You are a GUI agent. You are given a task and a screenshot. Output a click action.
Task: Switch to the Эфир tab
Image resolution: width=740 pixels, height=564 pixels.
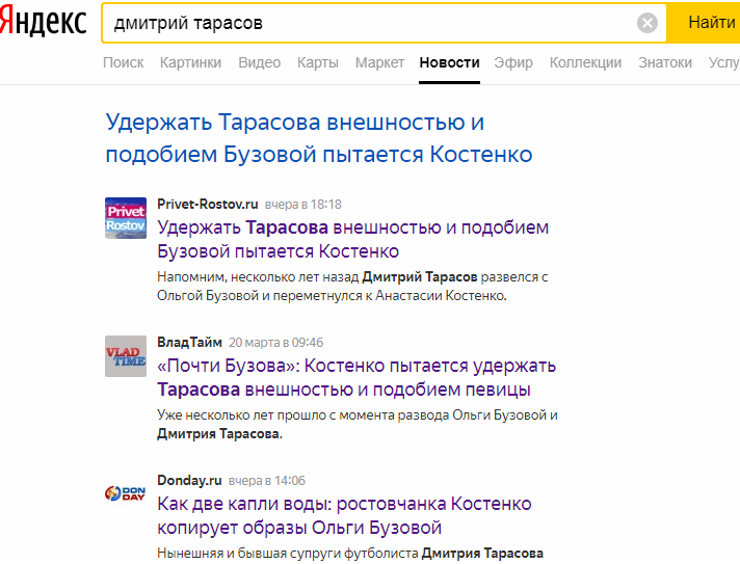(513, 62)
